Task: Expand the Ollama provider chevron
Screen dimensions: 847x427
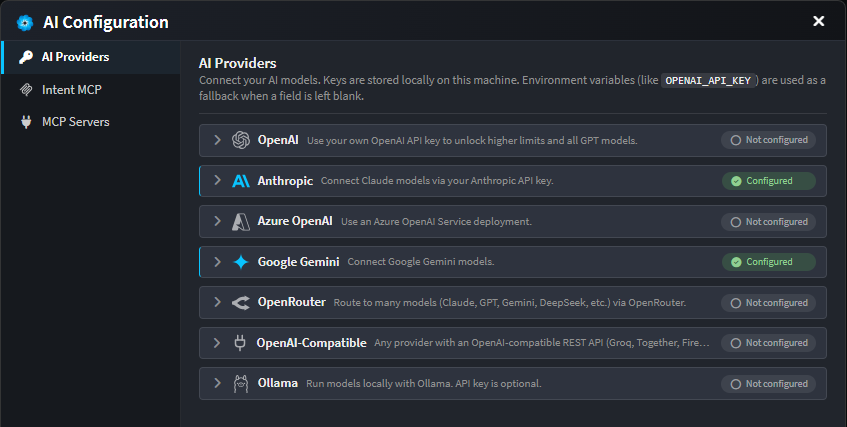Action: coord(217,383)
